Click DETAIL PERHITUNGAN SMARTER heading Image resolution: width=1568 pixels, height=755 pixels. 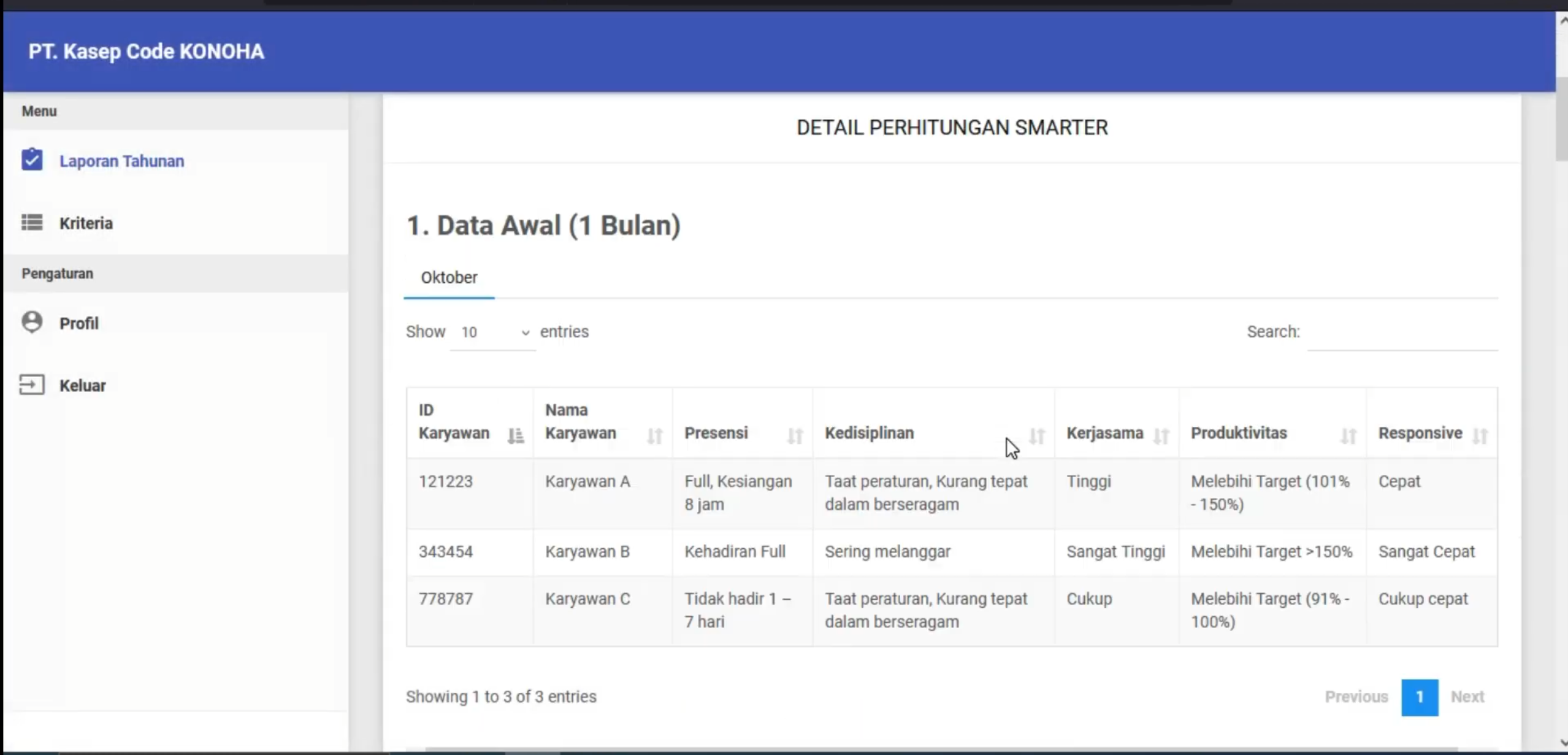pos(952,128)
